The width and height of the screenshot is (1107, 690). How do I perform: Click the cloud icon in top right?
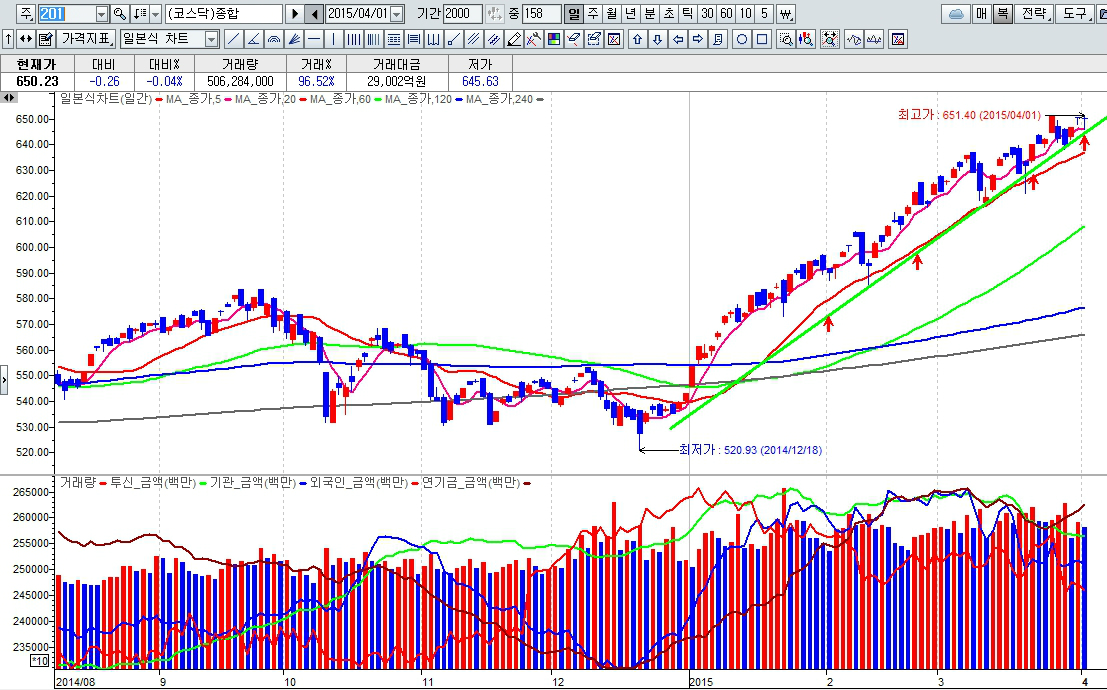(955, 14)
